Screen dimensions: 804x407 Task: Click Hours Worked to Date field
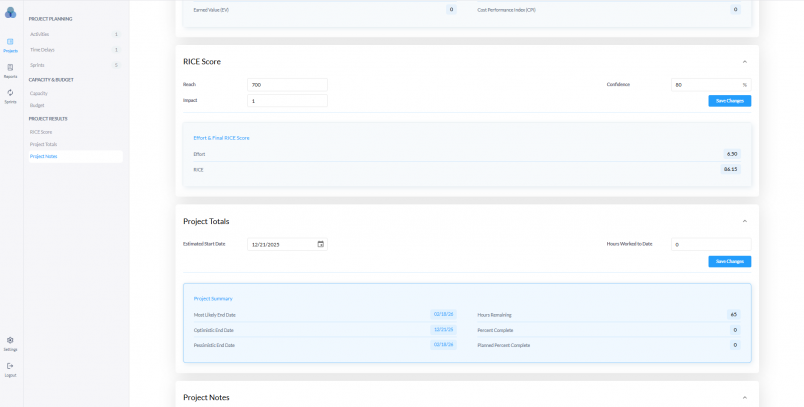click(710, 244)
